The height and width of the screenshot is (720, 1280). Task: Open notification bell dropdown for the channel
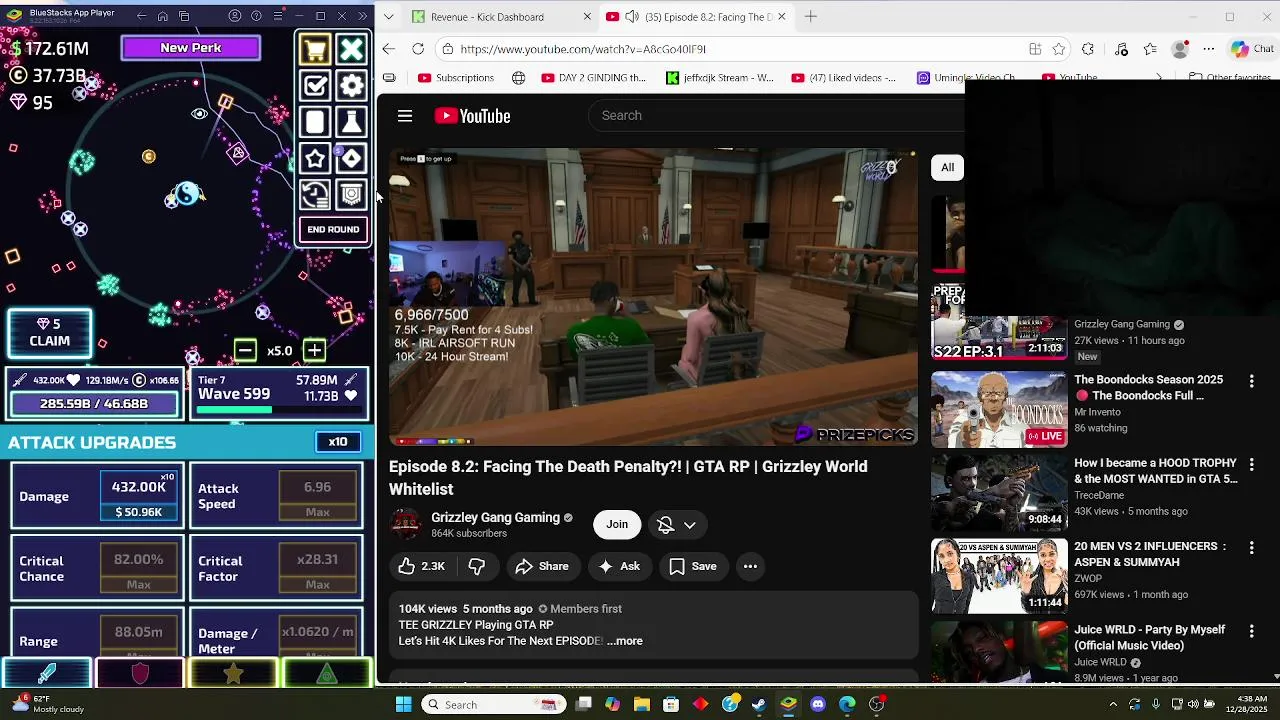pos(676,525)
